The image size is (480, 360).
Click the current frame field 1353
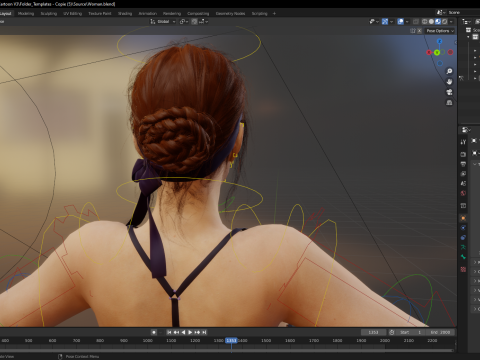374,332
